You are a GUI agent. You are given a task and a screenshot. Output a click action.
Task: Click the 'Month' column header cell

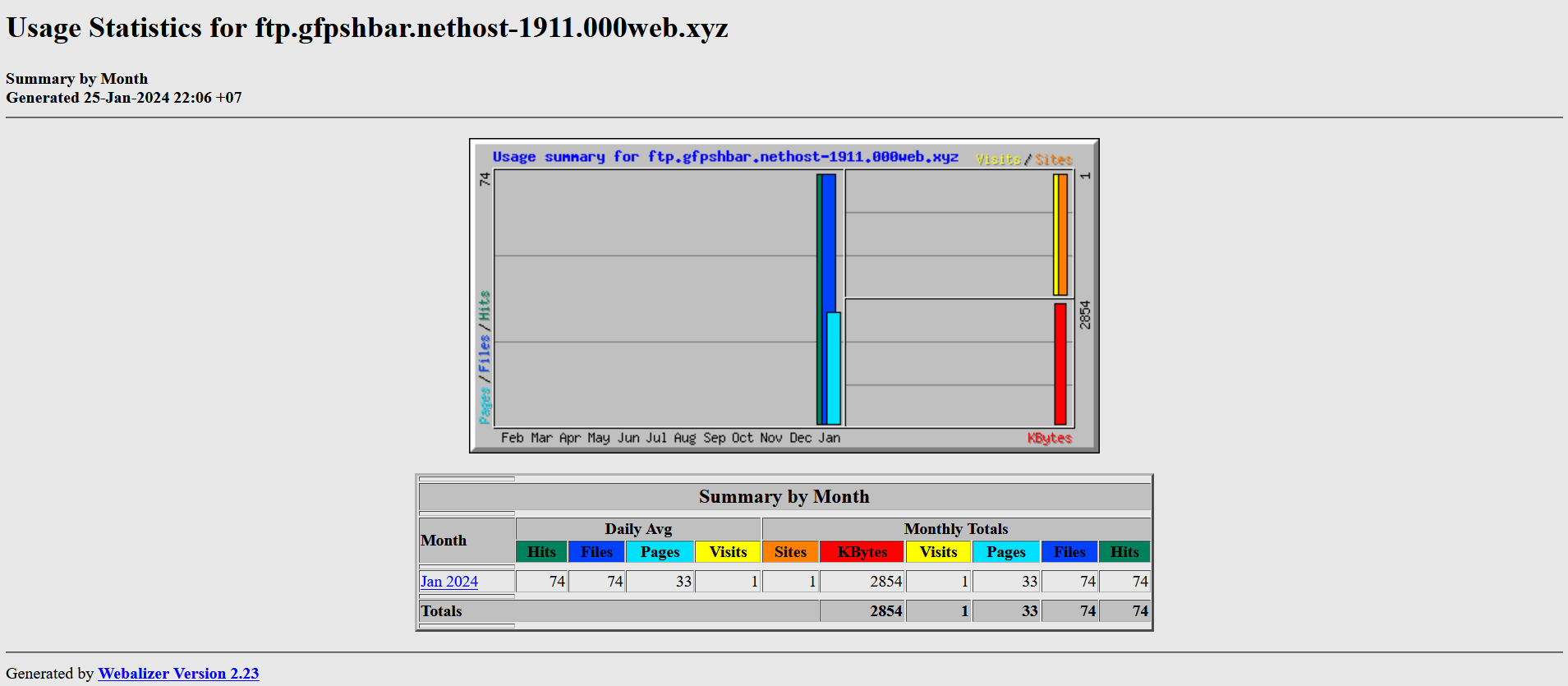click(x=467, y=541)
